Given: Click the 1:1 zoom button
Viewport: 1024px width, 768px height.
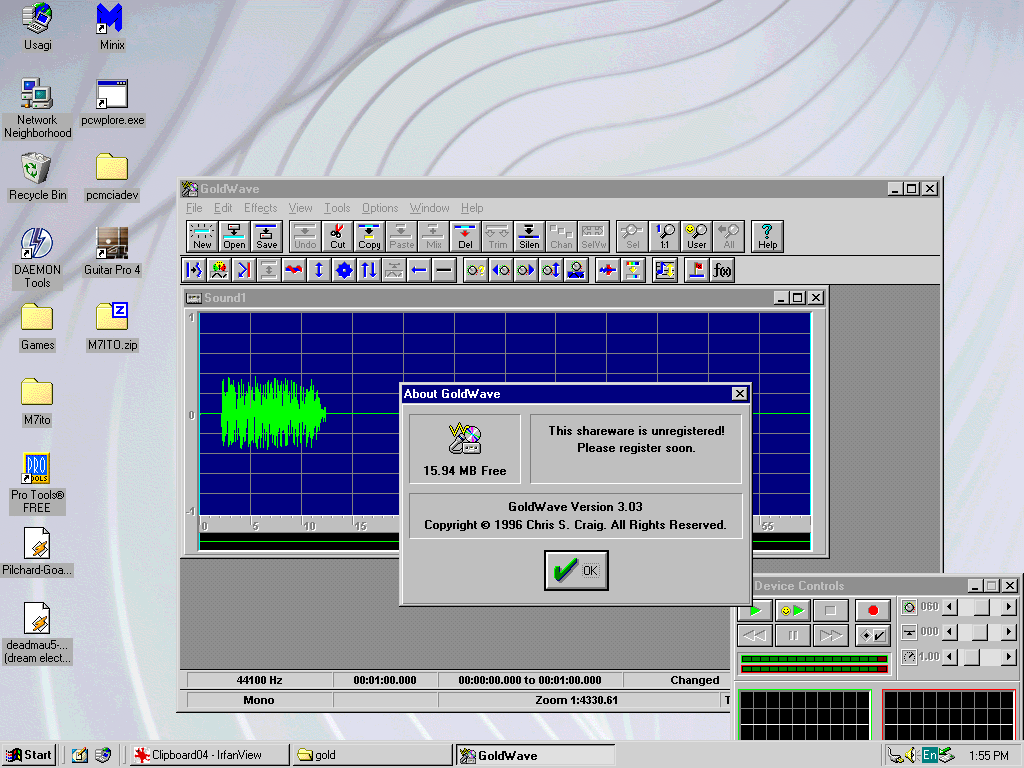Looking at the screenshot, I should 664,236.
